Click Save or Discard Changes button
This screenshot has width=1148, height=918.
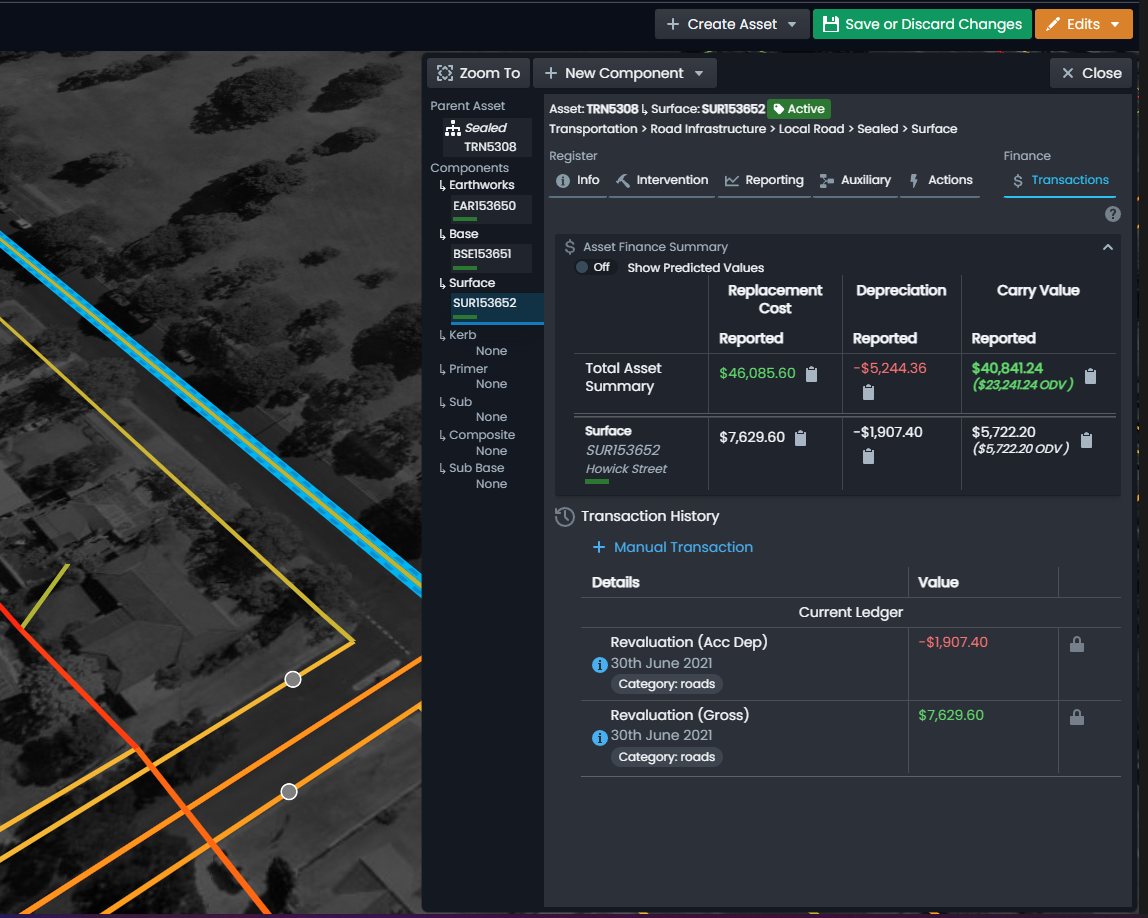tap(920, 24)
